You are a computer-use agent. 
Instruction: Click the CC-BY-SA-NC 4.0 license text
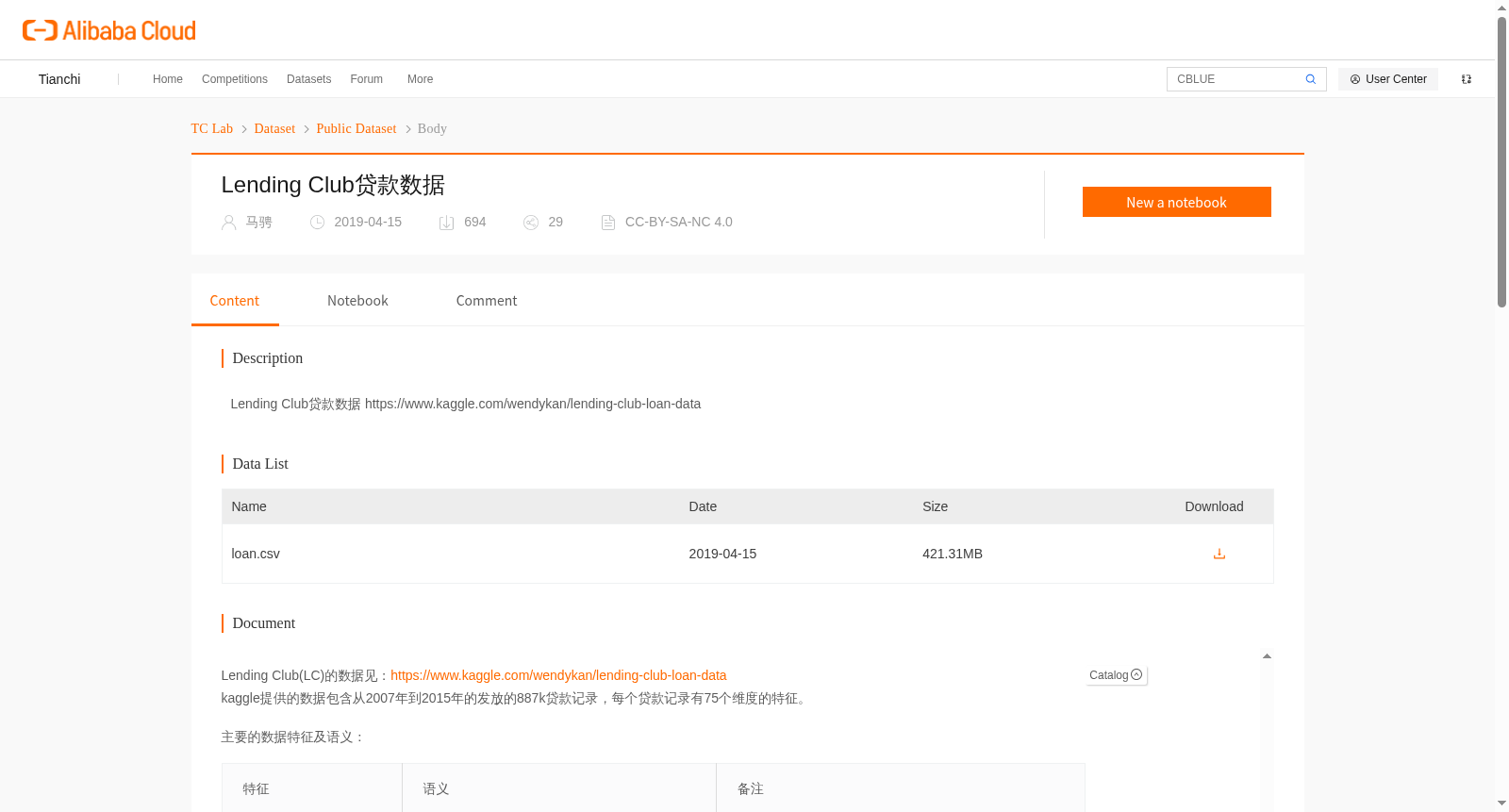pos(679,222)
